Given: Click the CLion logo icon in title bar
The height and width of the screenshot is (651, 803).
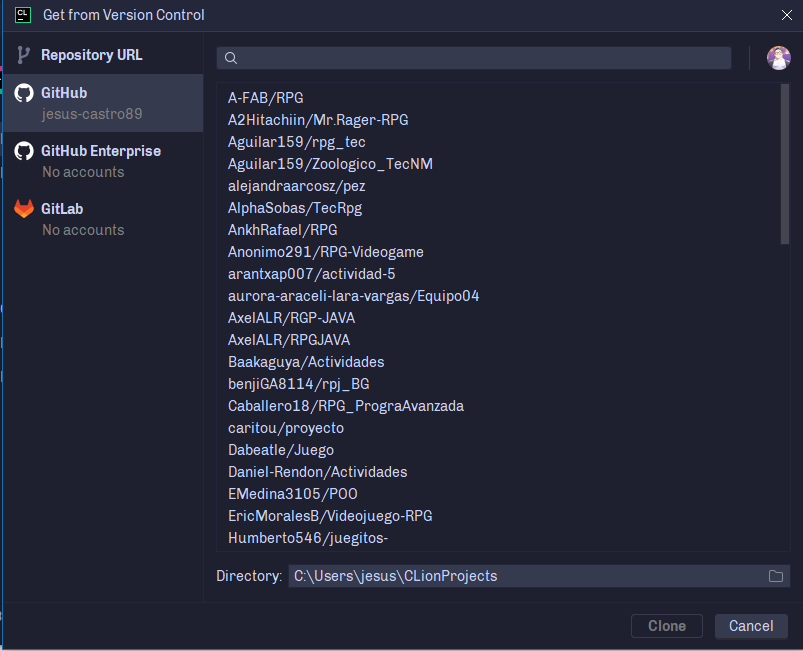Looking at the screenshot, I should pos(23,15).
